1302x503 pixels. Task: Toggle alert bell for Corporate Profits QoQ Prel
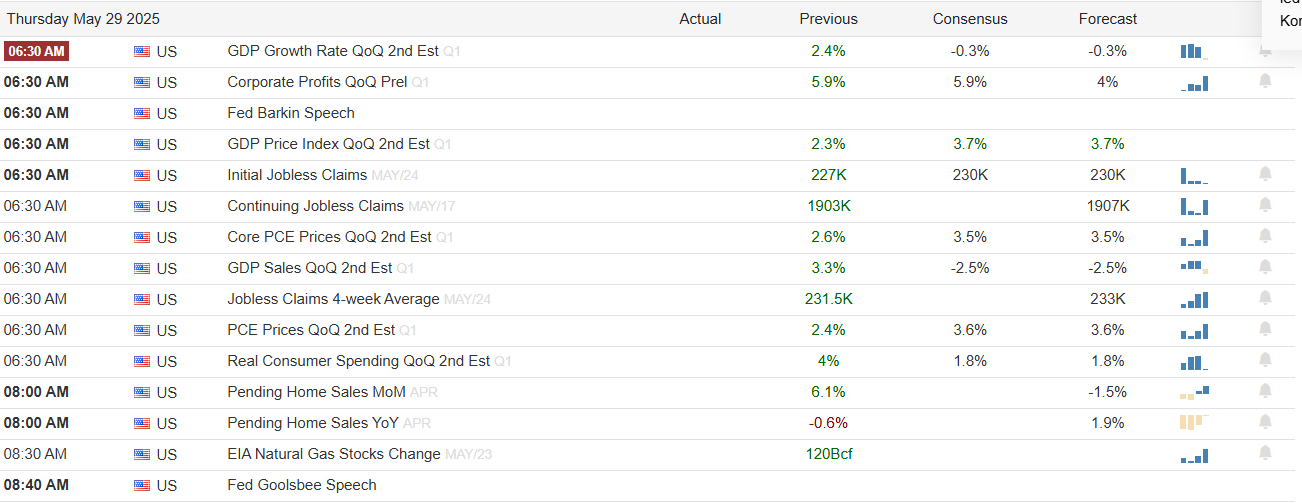coord(1265,81)
